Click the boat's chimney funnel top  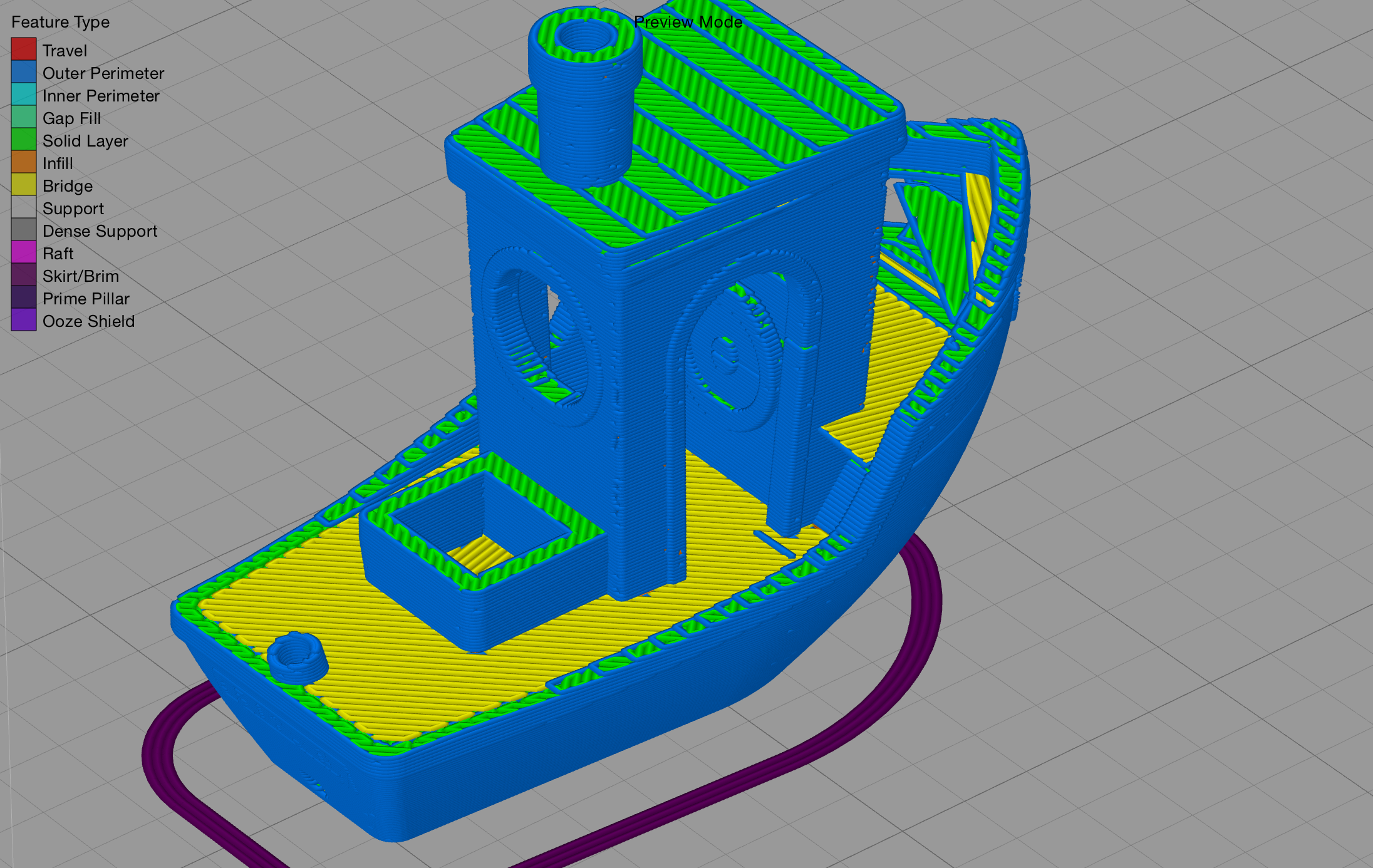tap(585, 38)
